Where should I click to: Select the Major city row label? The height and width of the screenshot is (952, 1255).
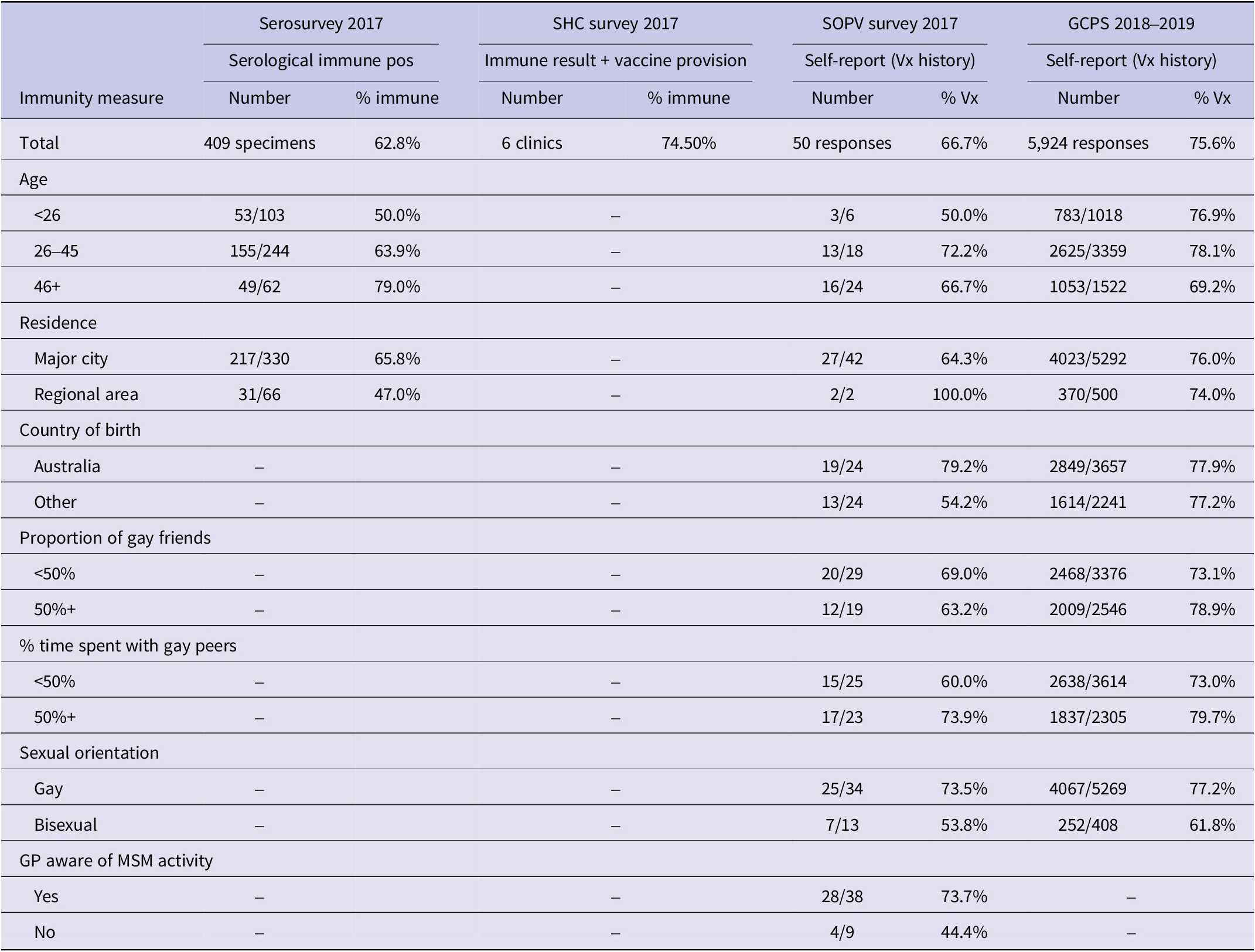click(x=71, y=359)
